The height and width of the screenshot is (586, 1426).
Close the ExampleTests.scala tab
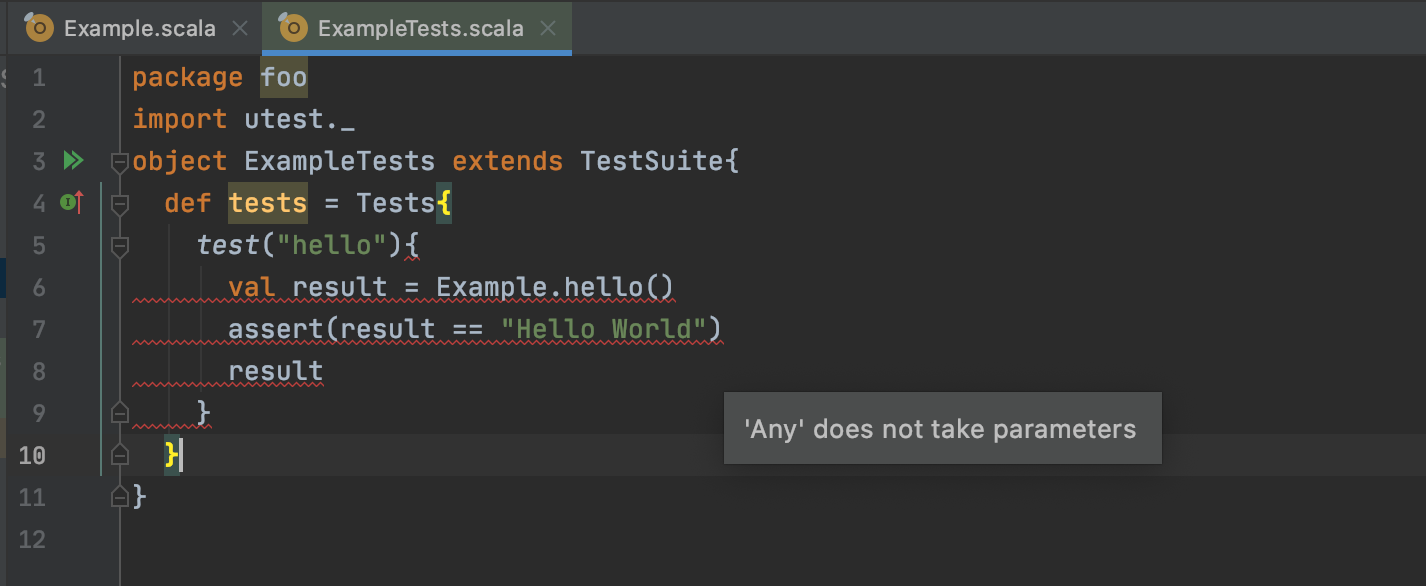(548, 28)
